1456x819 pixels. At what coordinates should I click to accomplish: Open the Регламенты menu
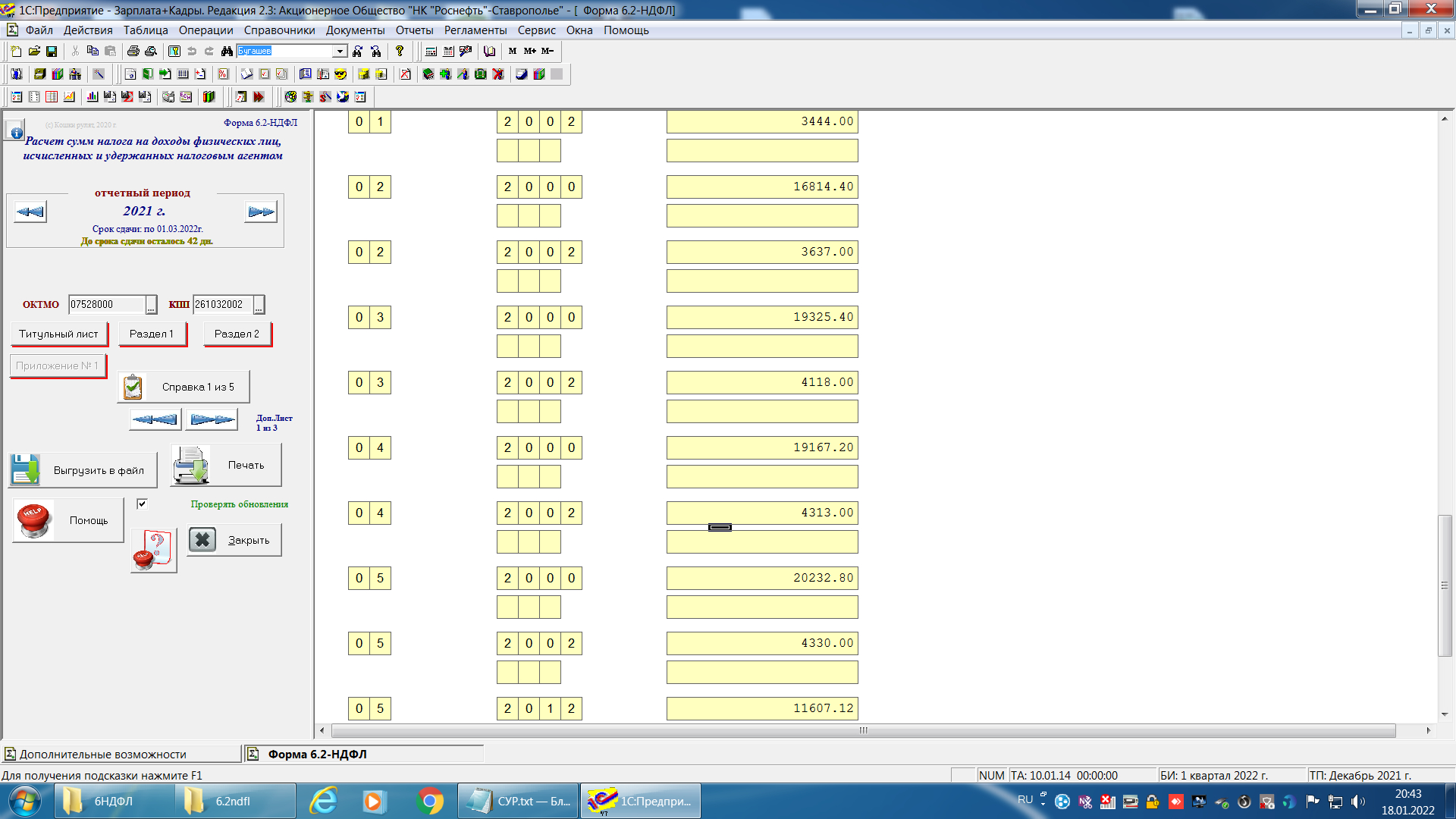(x=475, y=30)
